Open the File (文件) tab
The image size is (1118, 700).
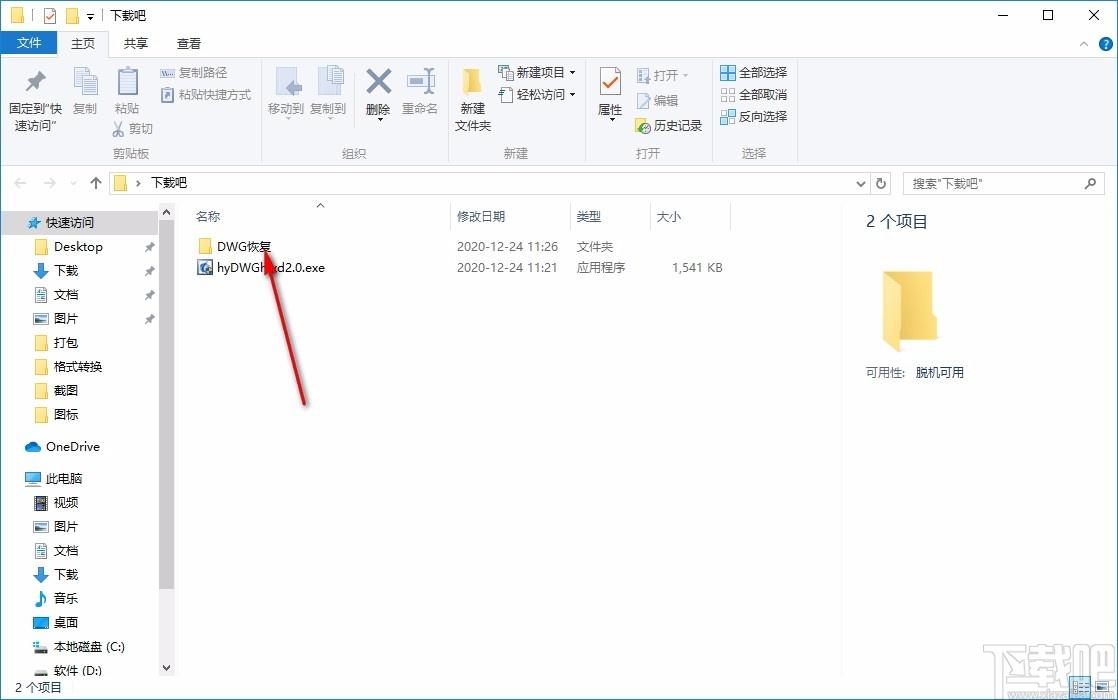(x=29, y=43)
